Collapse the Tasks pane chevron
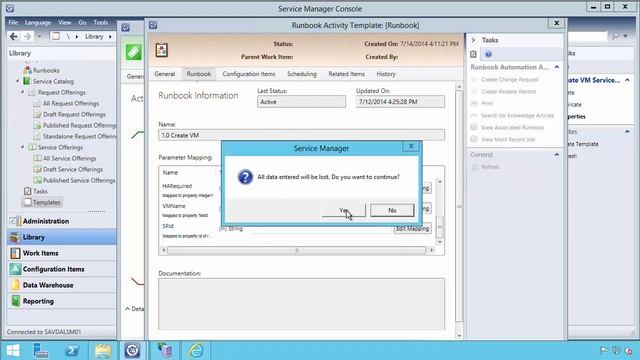Screen dimensions: 640x360 [x=473, y=40]
